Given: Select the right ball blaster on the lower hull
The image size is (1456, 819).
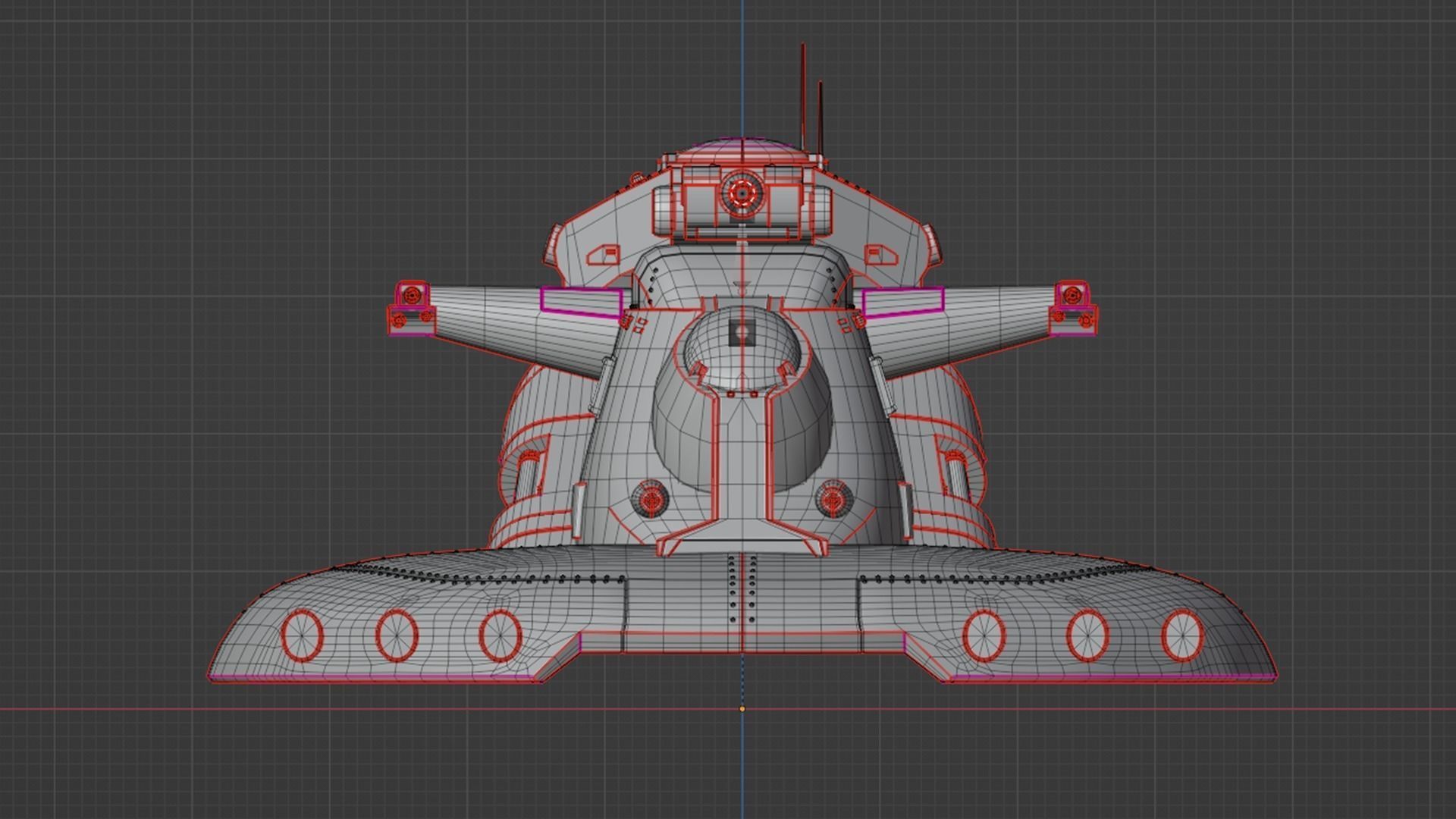Looking at the screenshot, I should click(x=834, y=499).
